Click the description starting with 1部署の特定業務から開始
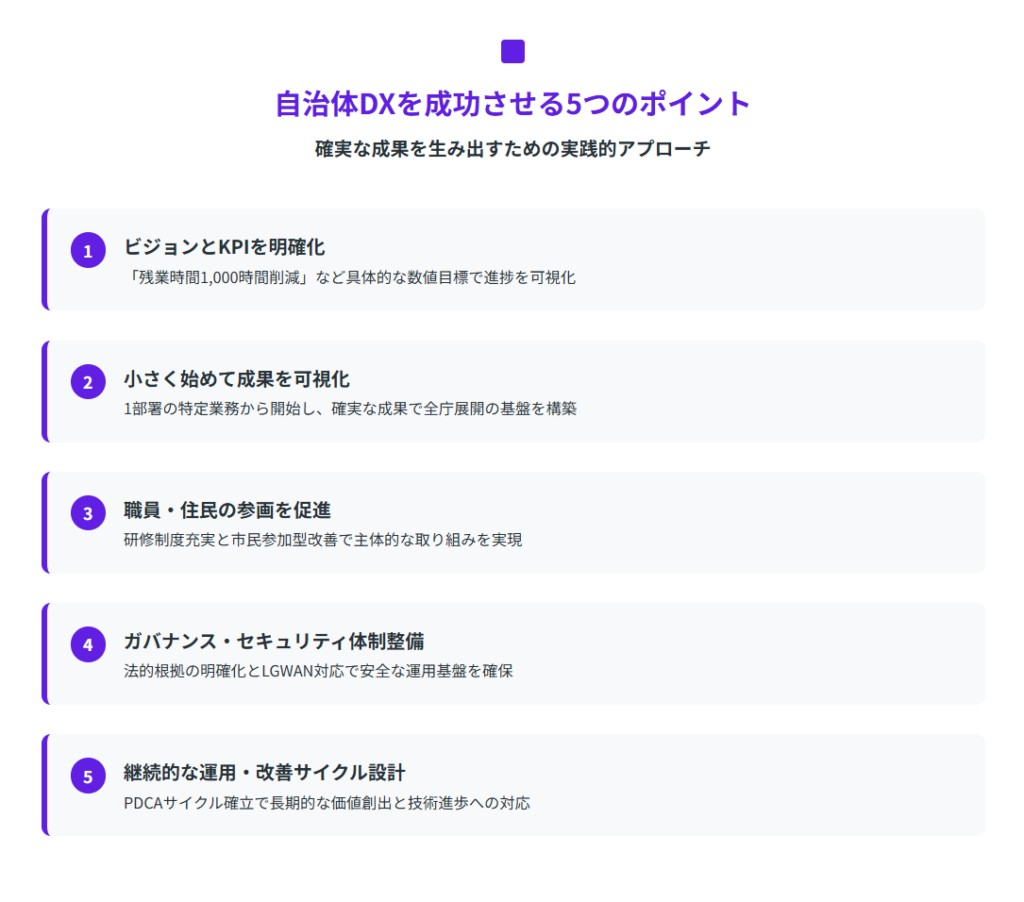The image size is (1024, 902). tap(350, 408)
